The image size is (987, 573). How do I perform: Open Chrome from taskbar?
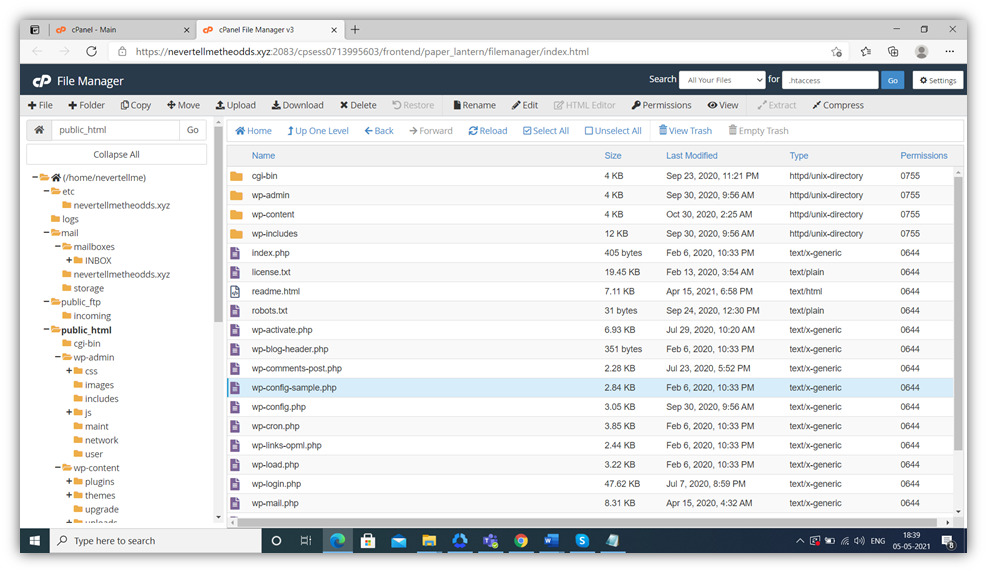pos(521,541)
